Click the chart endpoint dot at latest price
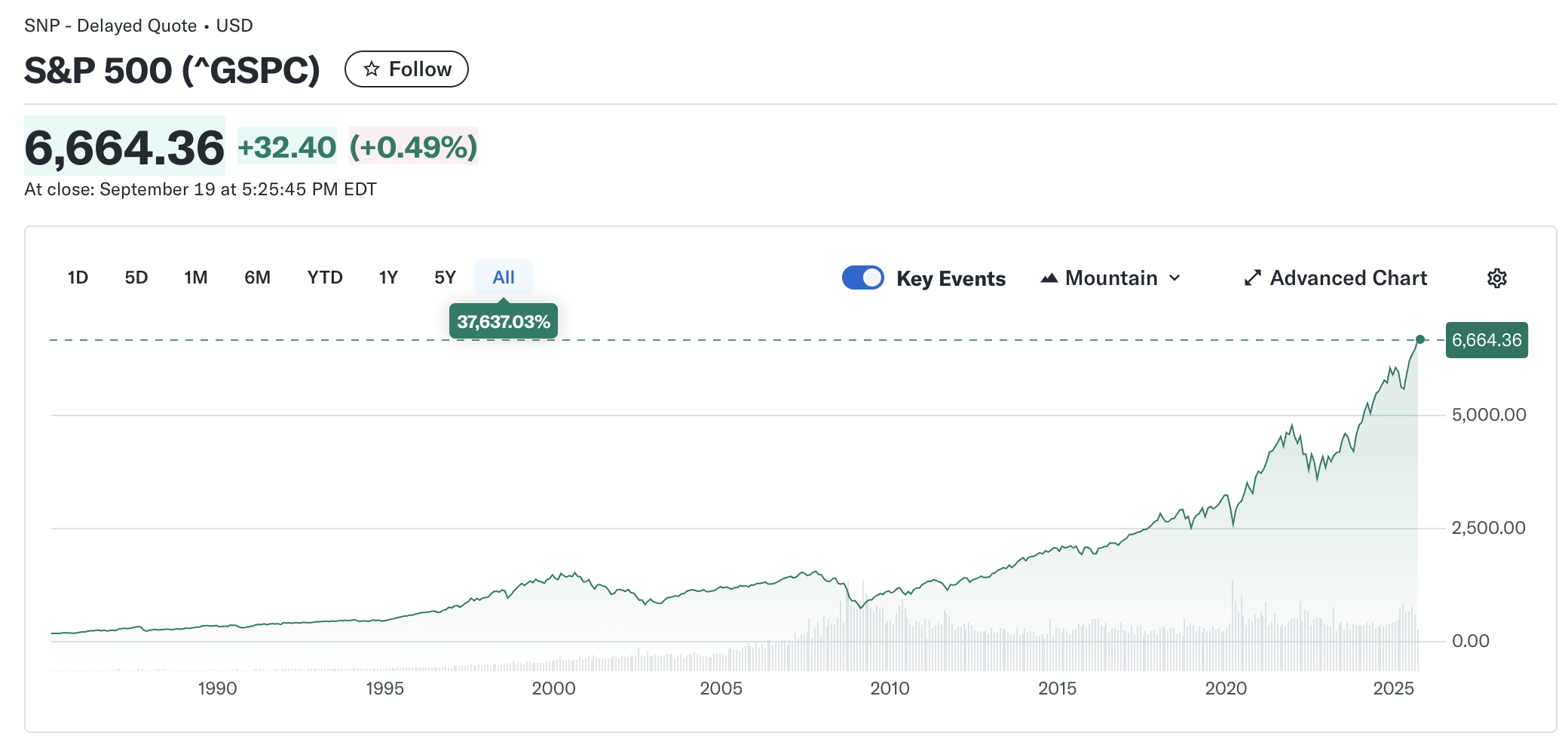Image resolution: width=1568 pixels, height=745 pixels. pos(1420,339)
